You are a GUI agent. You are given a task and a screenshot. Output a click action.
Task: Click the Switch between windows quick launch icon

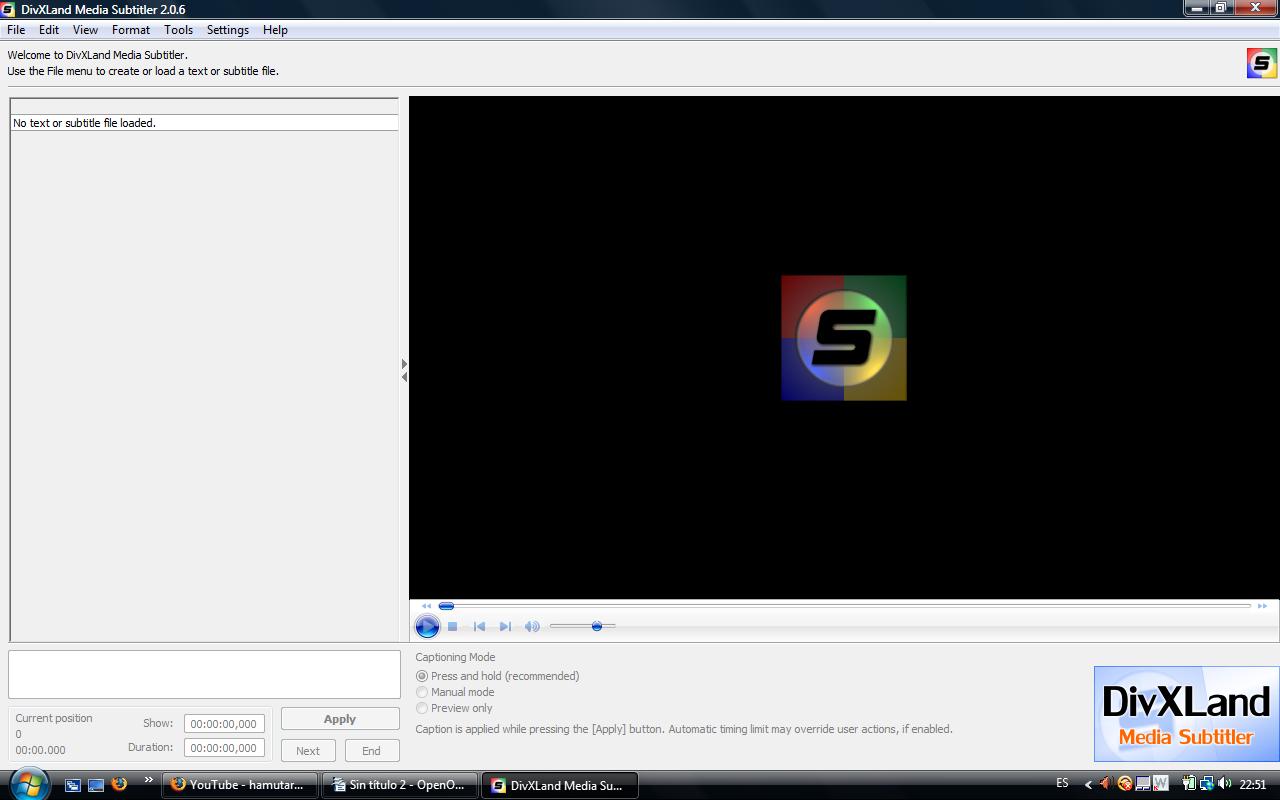click(73, 785)
